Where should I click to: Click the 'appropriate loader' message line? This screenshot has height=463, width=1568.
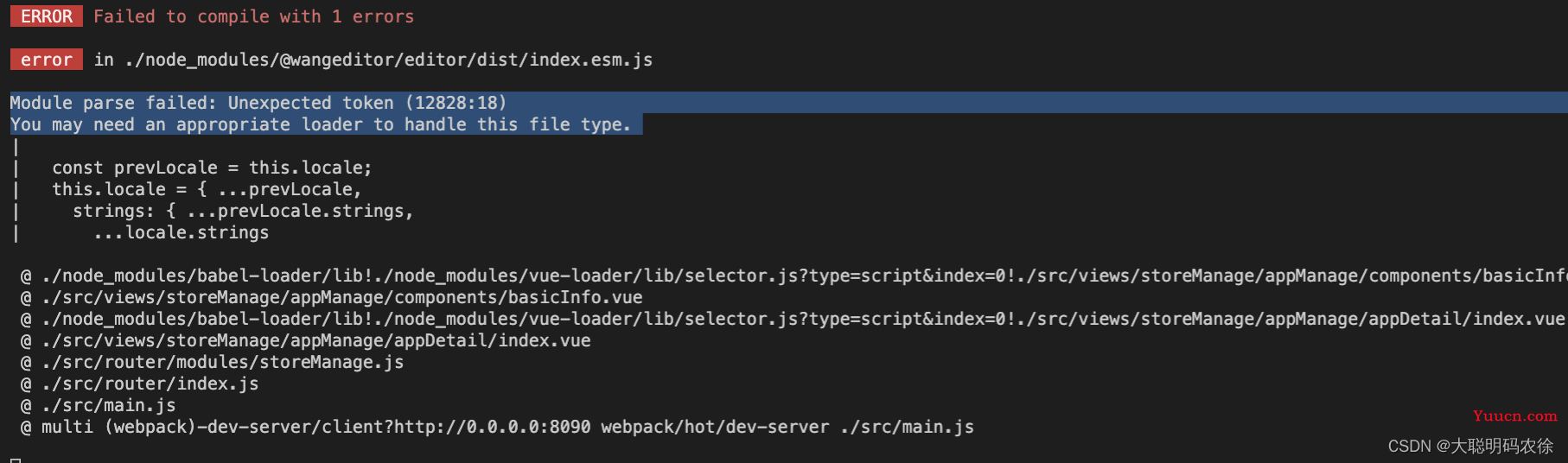click(x=321, y=124)
